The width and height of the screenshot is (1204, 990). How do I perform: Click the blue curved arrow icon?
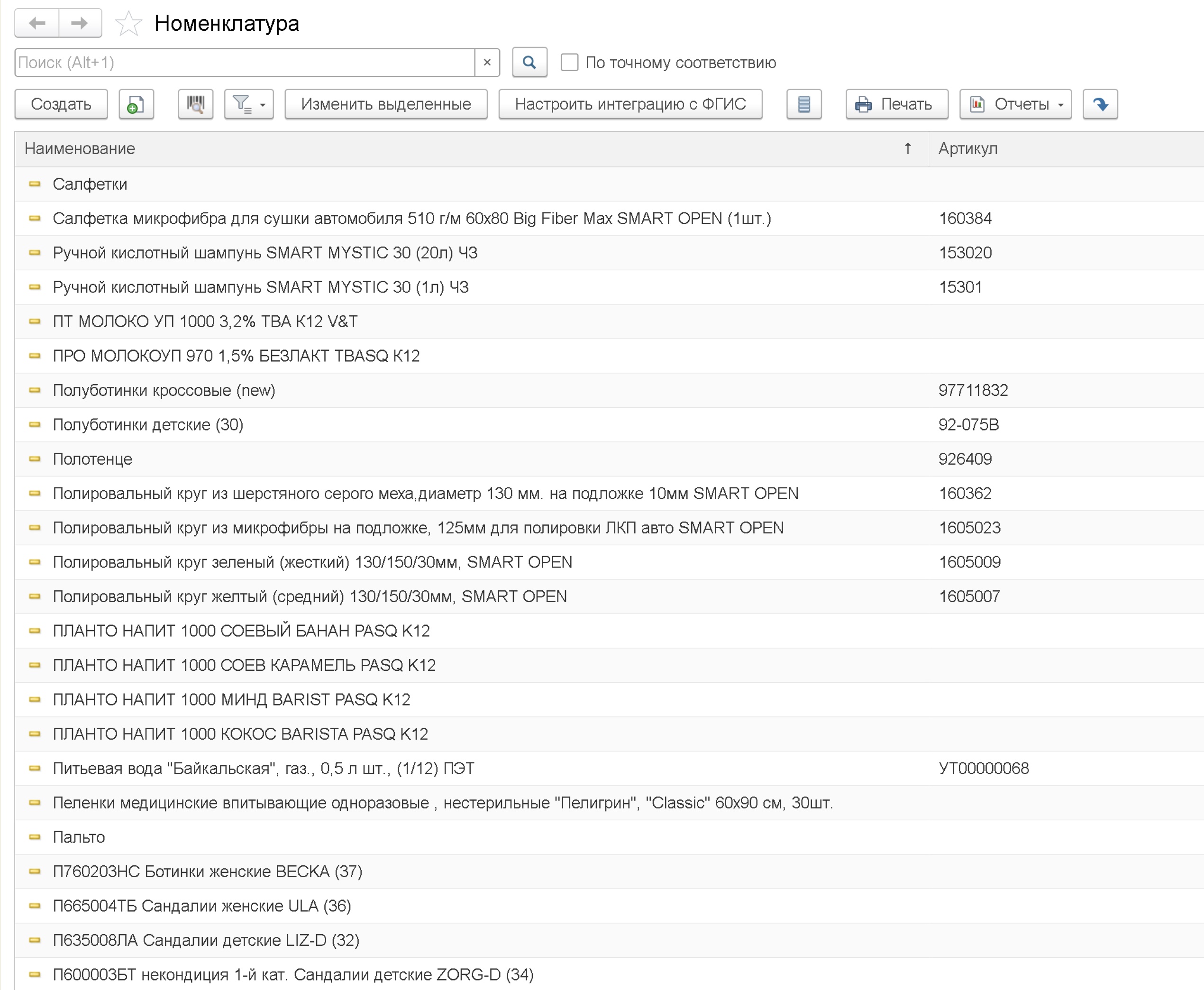pos(1100,104)
